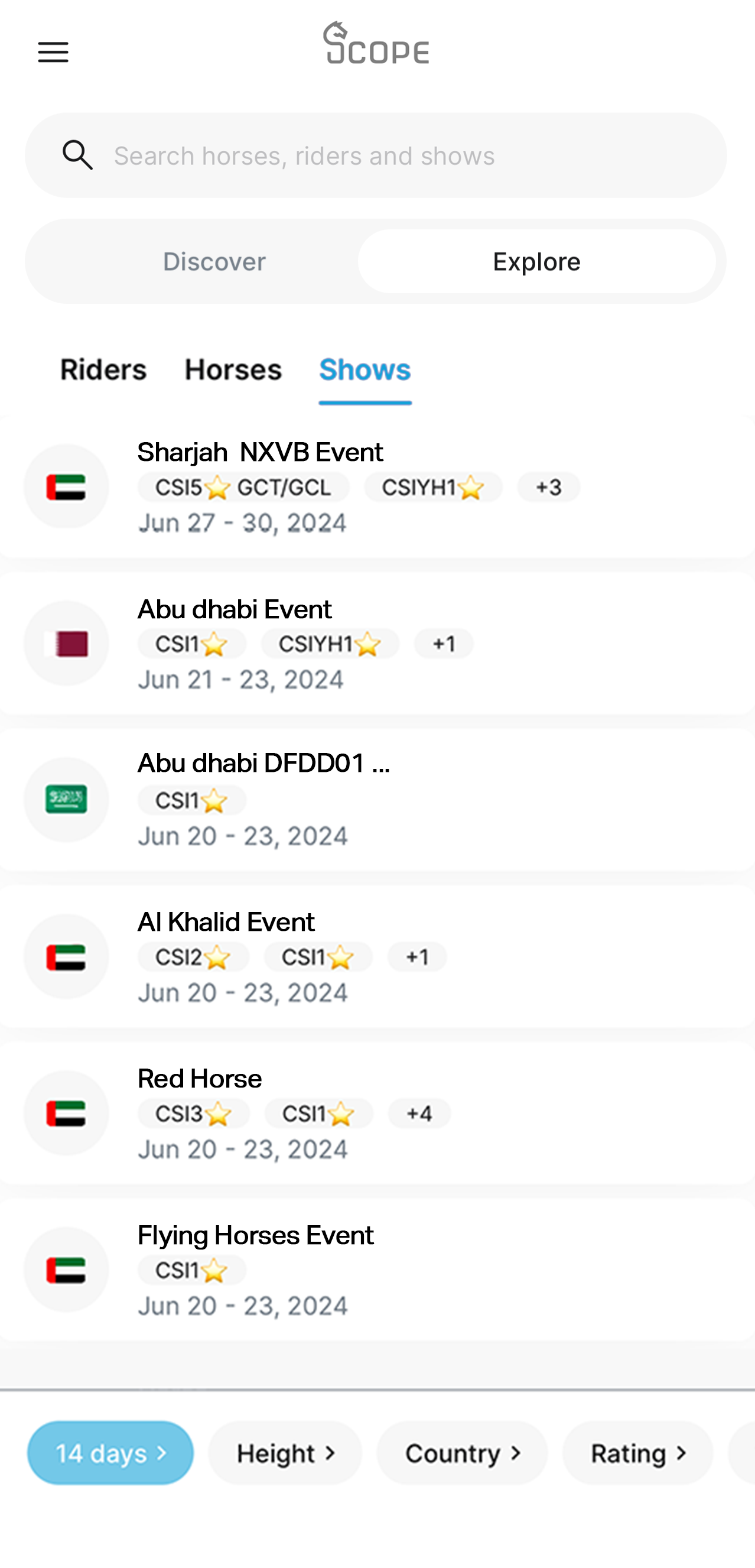The image size is (755, 1568).
Task: Open the Rating filter dropdown
Action: pyautogui.click(x=637, y=1453)
